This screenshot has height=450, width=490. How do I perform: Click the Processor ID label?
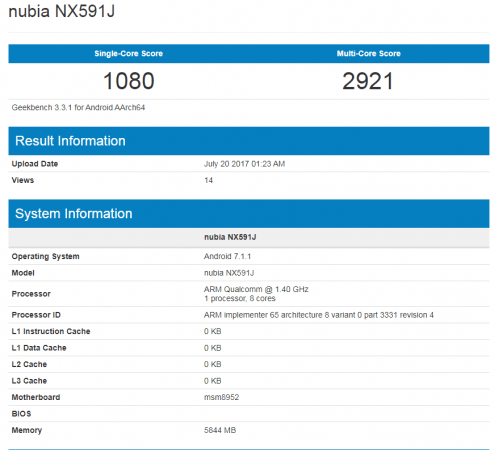36,315
